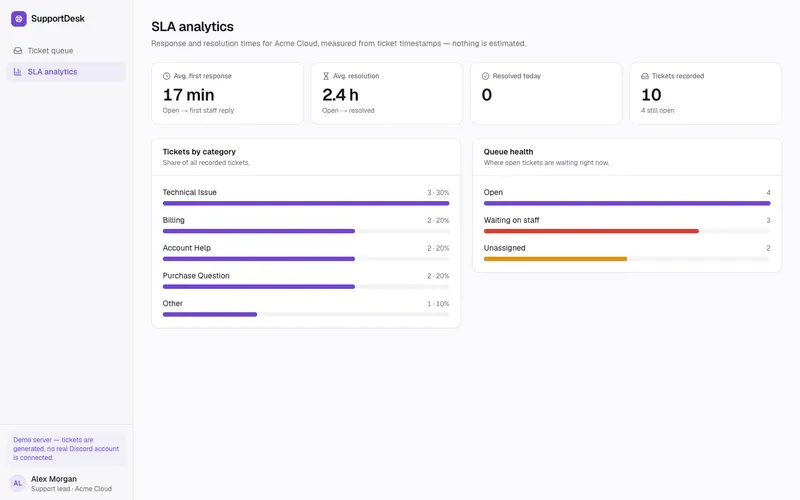Click the Resolved today value 0
The height and width of the screenshot is (500, 800).
pos(487,95)
